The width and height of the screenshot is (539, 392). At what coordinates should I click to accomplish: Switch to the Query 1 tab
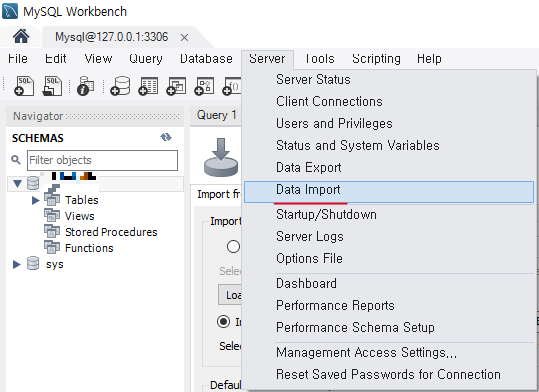(217, 115)
